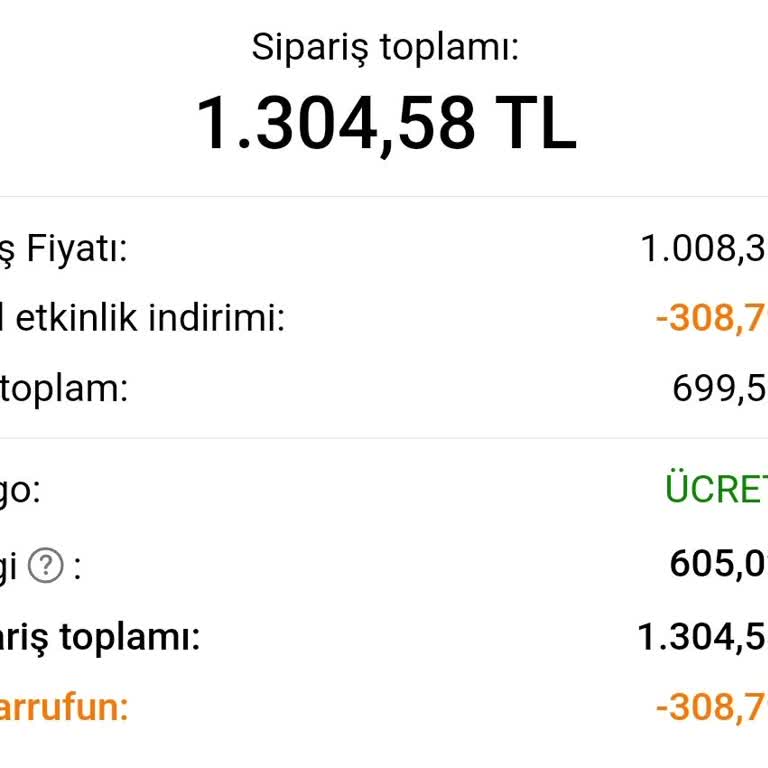The width and height of the screenshot is (768, 768).
Task: Select the orange discount amount beside etkinlik indirimi
Action: [x=711, y=319]
